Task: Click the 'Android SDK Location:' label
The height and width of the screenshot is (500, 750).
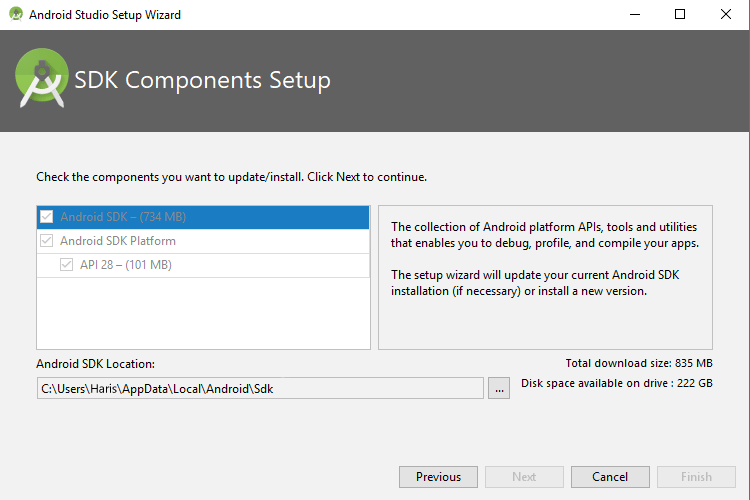Action: point(96,364)
